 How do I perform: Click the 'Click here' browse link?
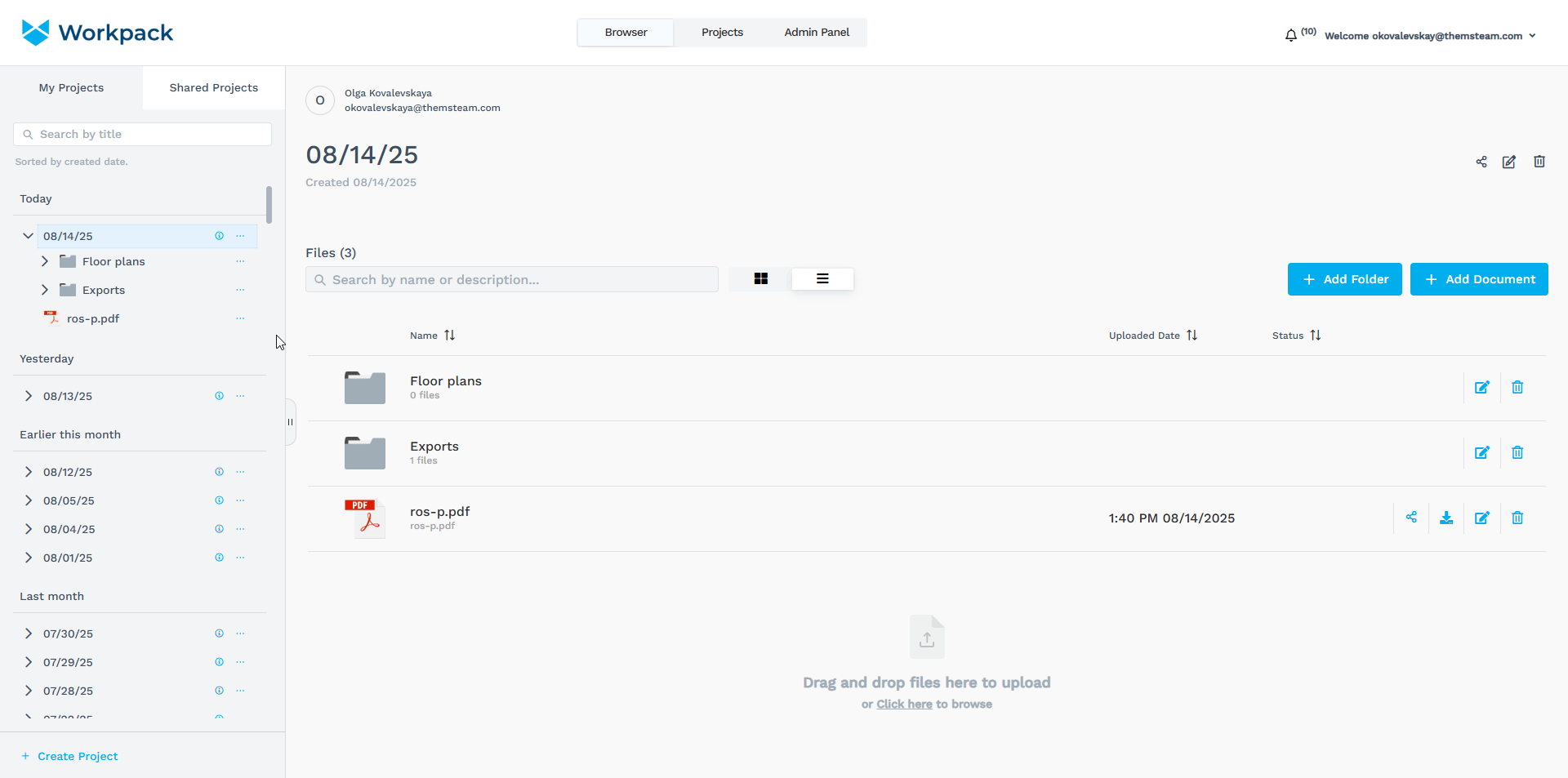(x=904, y=705)
